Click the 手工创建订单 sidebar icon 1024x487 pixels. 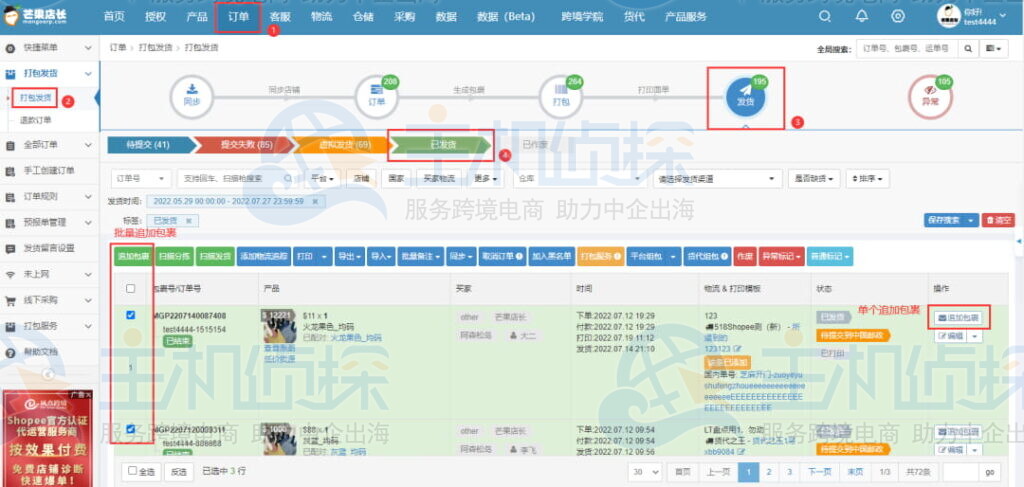10,171
